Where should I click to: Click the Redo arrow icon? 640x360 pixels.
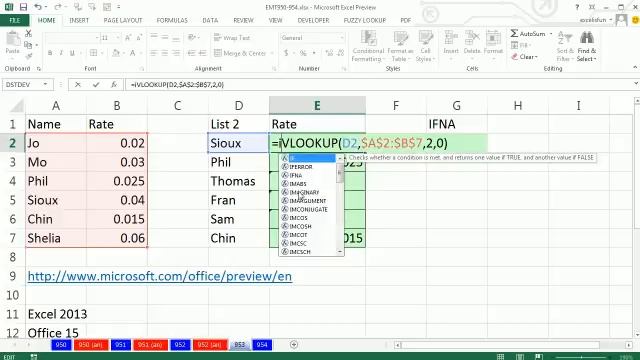(x=57, y=7)
